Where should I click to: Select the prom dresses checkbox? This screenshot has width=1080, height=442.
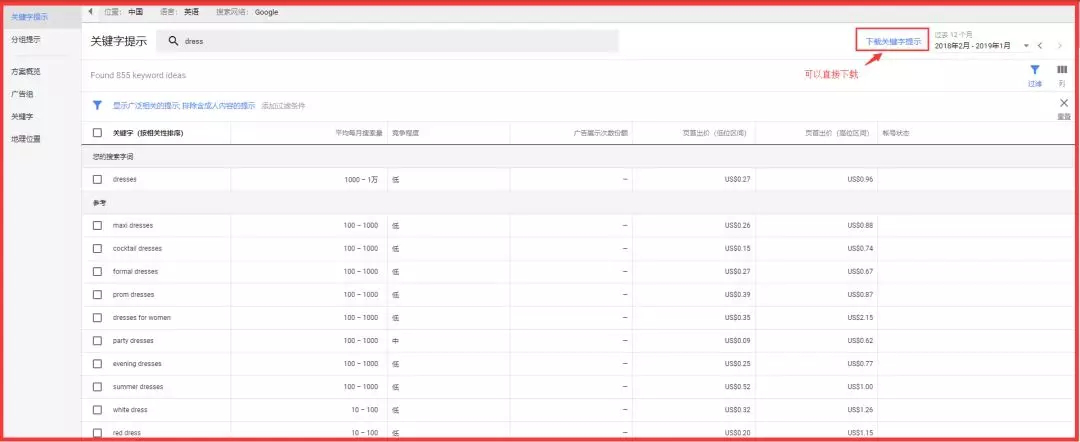coord(97,294)
